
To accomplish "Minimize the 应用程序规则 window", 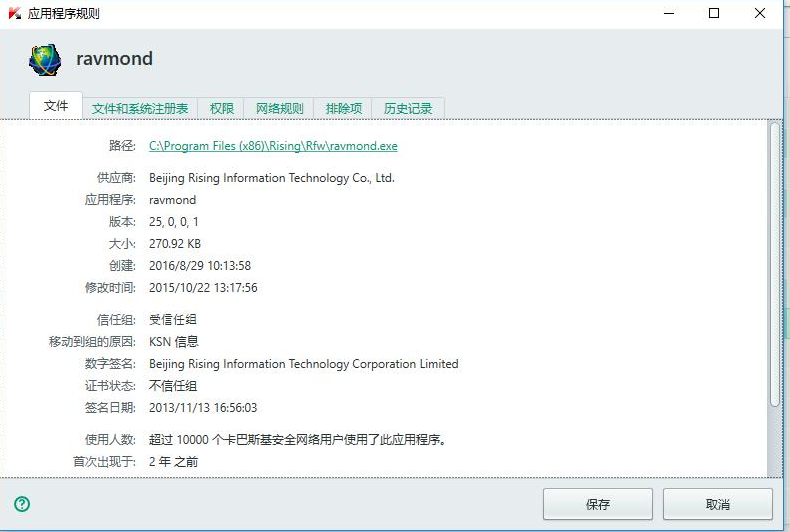I will [669, 13].
